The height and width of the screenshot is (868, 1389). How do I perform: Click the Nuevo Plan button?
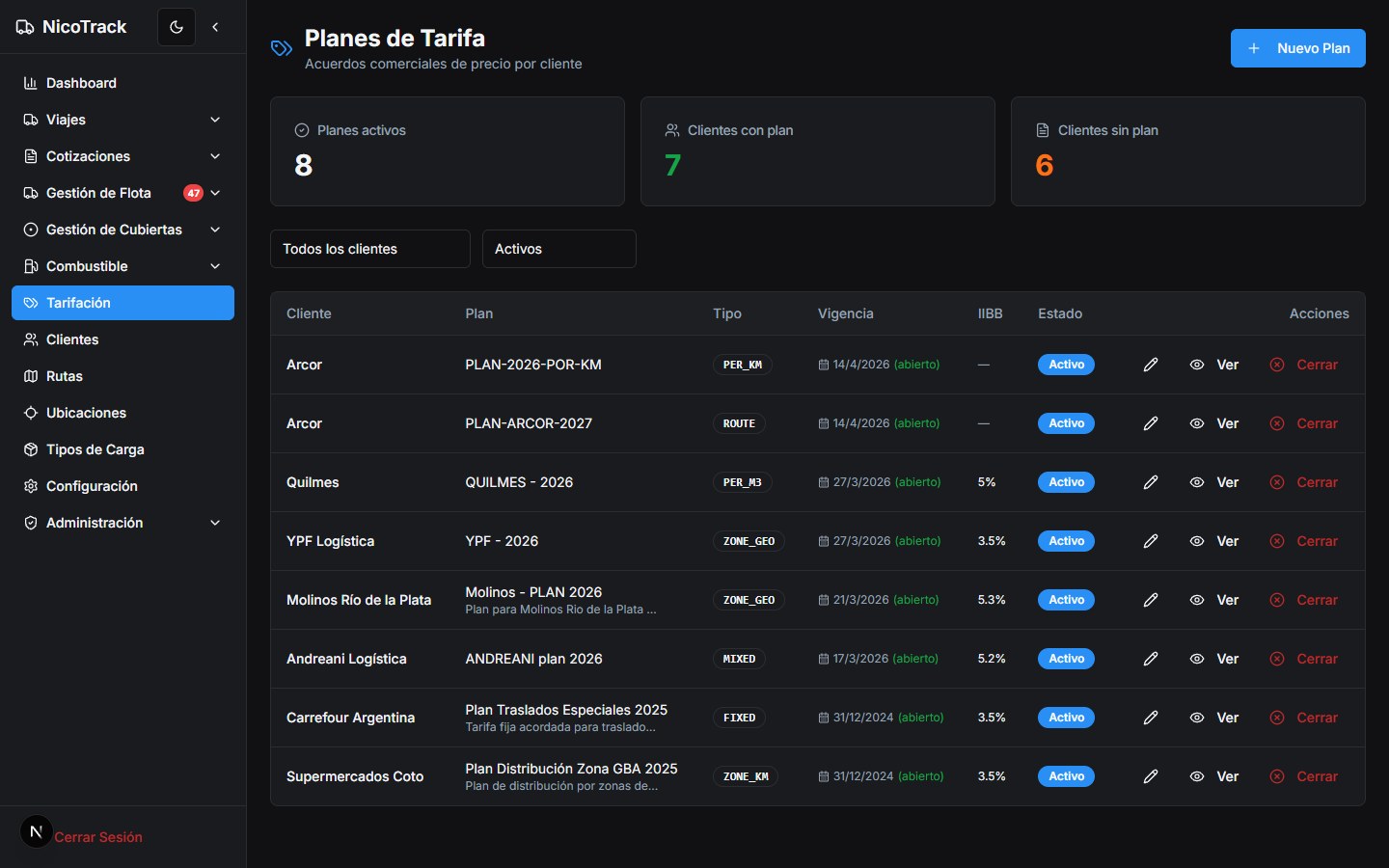1298,48
